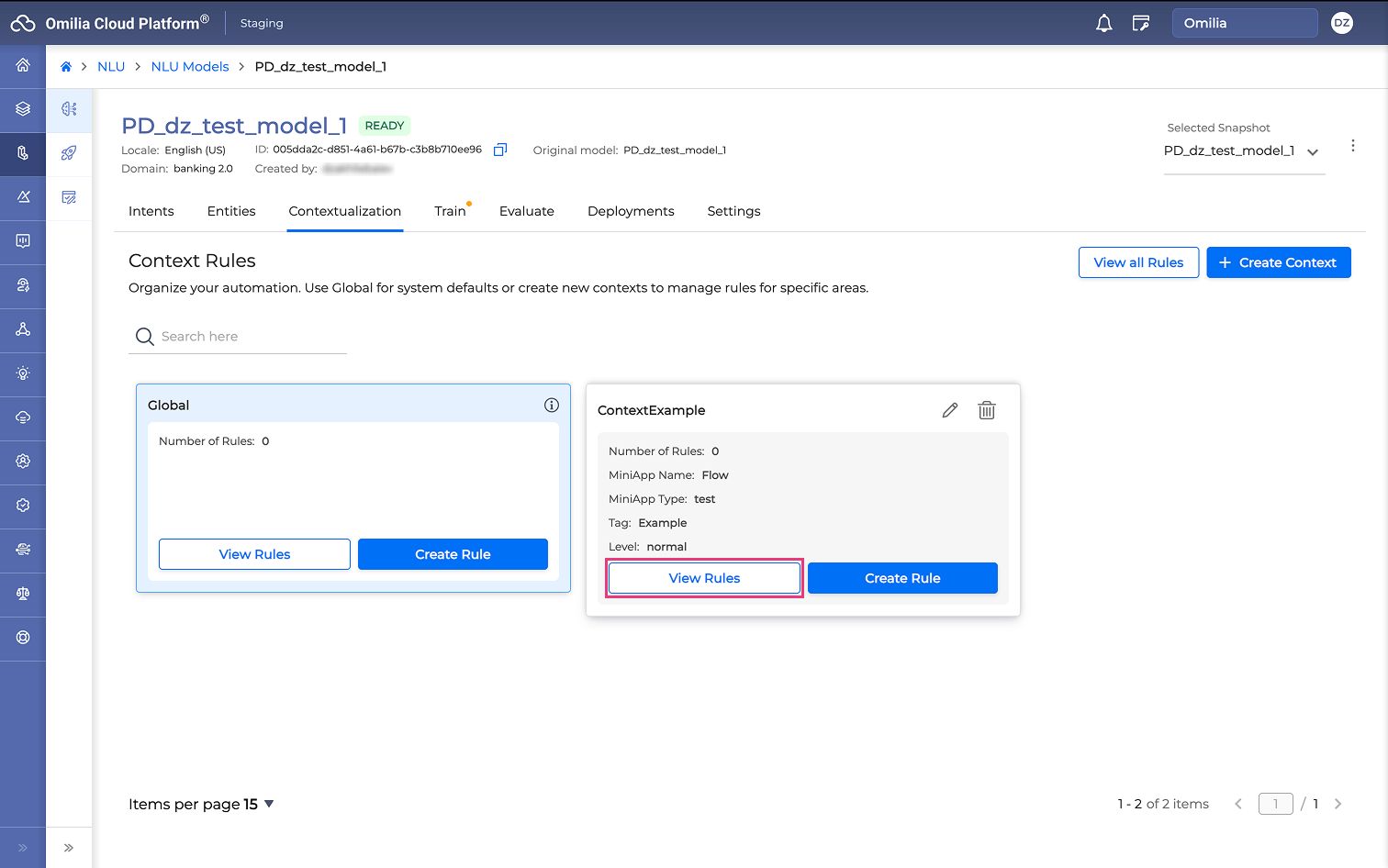1388x868 pixels.
Task: Open the Deployments tab
Action: tap(631, 211)
